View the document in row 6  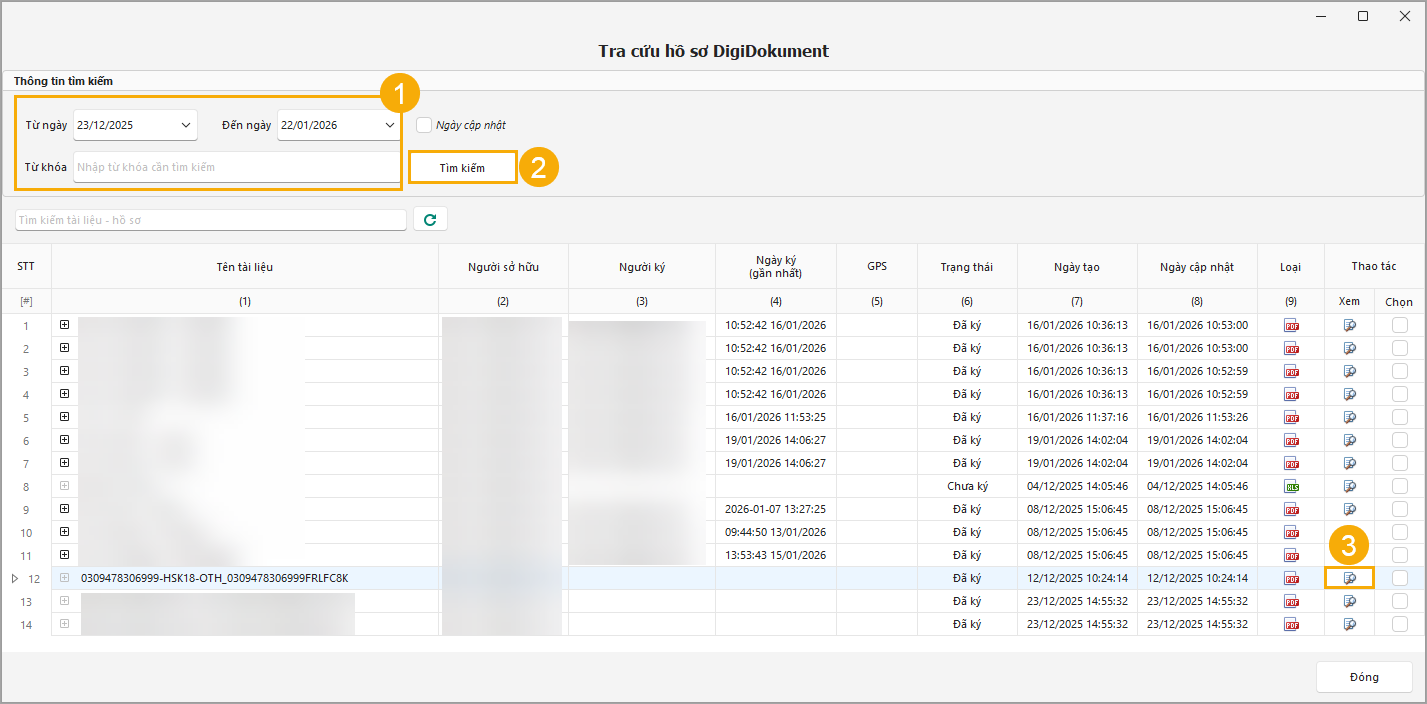pos(1350,440)
